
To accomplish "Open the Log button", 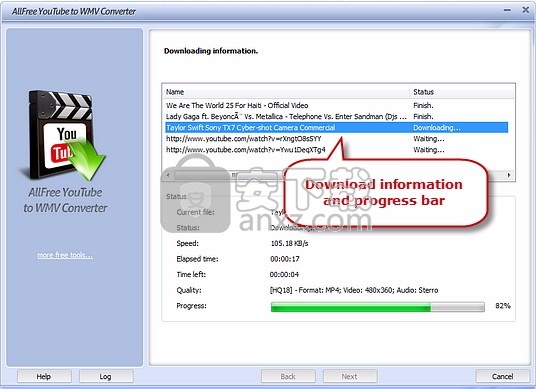I will coord(106,376).
